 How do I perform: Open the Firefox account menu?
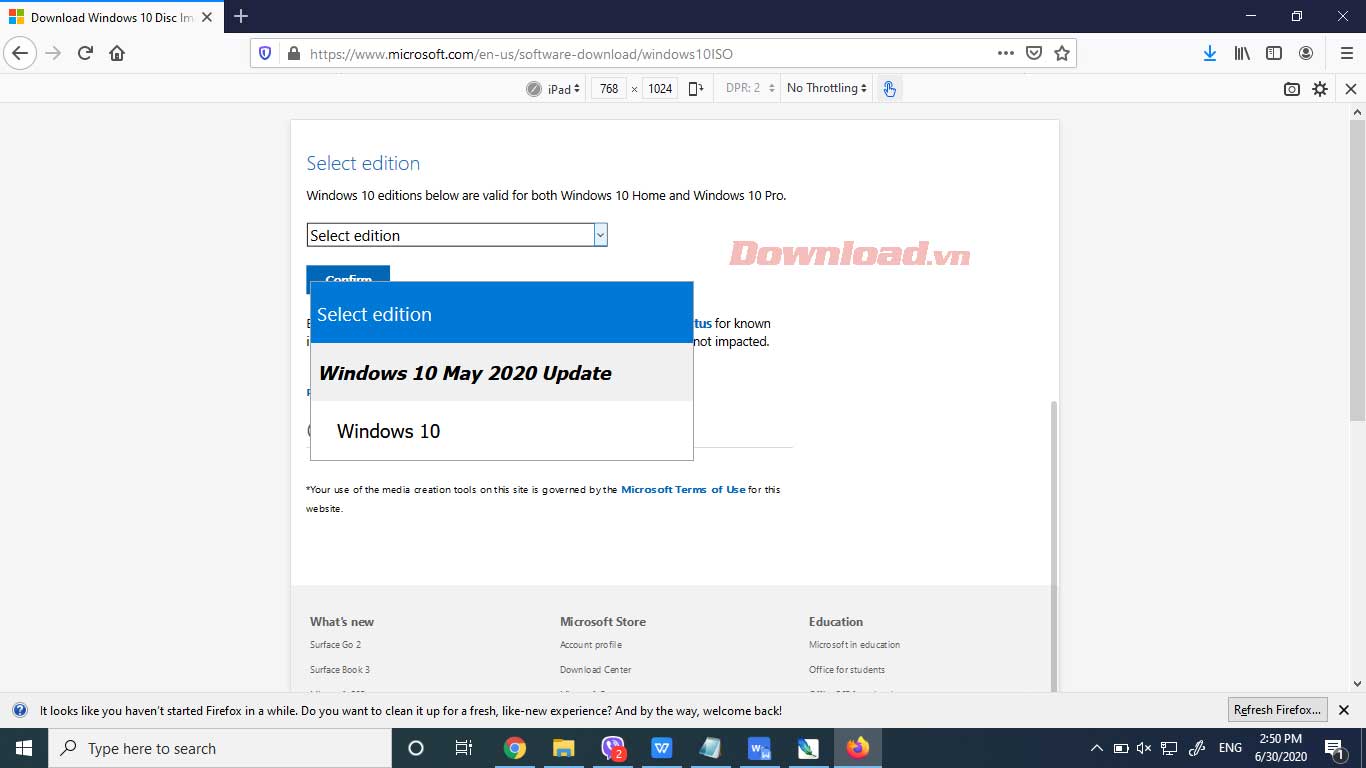pos(1306,53)
